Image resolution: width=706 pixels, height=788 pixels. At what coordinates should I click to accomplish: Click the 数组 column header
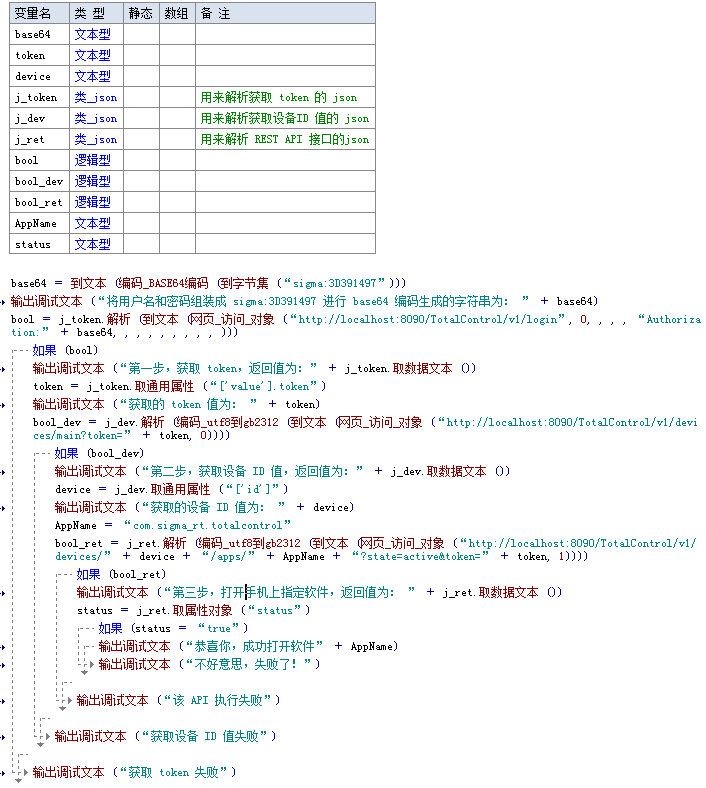[x=177, y=14]
